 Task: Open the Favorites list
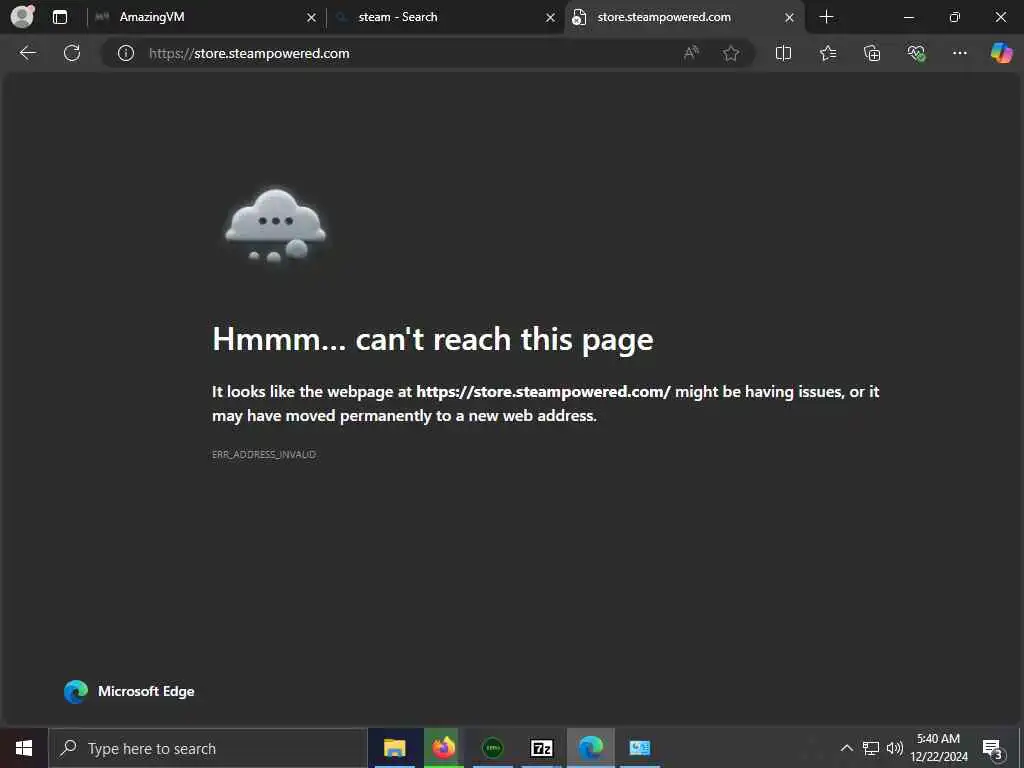827,53
